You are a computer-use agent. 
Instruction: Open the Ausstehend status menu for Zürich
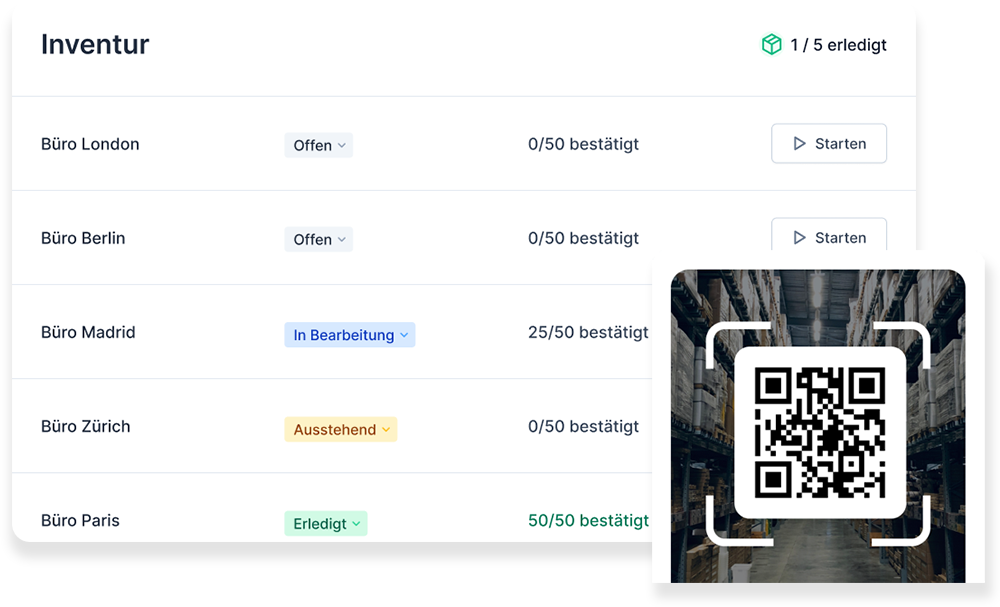coord(340,428)
